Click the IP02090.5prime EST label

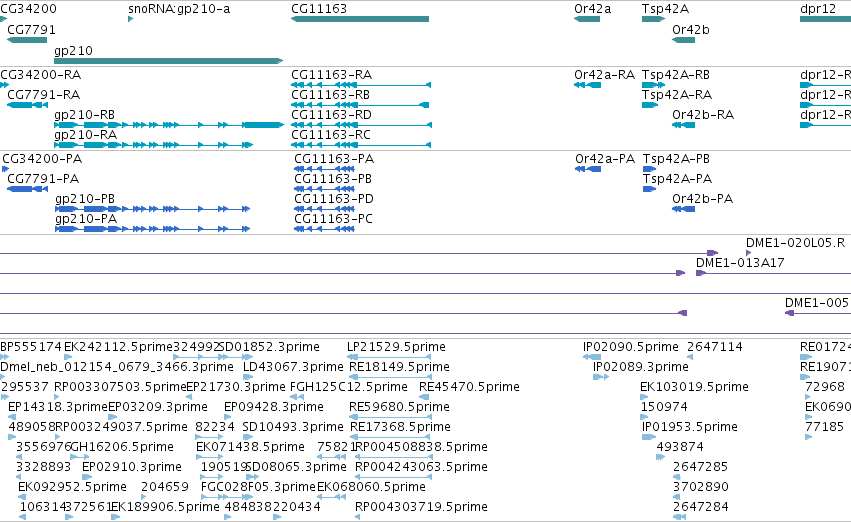(631, 347)
